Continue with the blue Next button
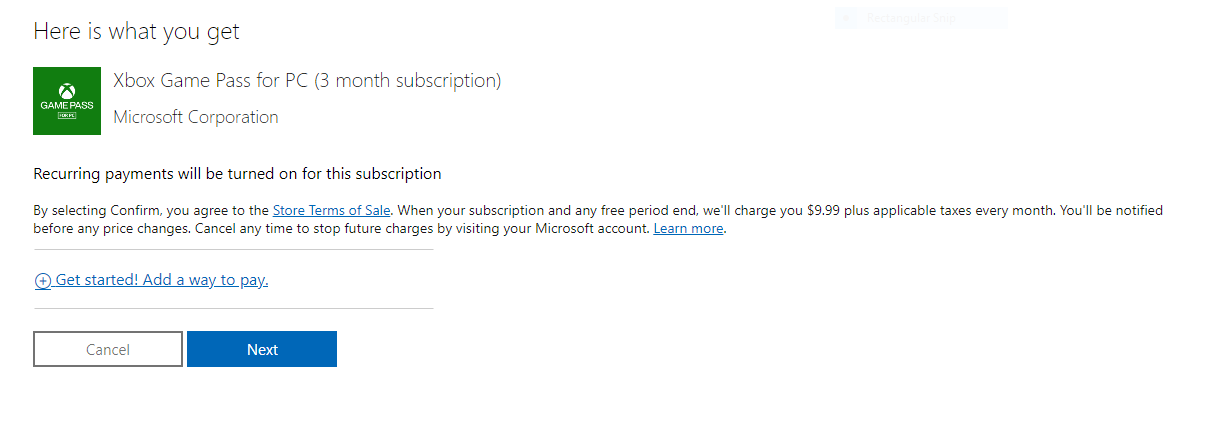This screenshot has height=430, width=1220. click(262, 349)
